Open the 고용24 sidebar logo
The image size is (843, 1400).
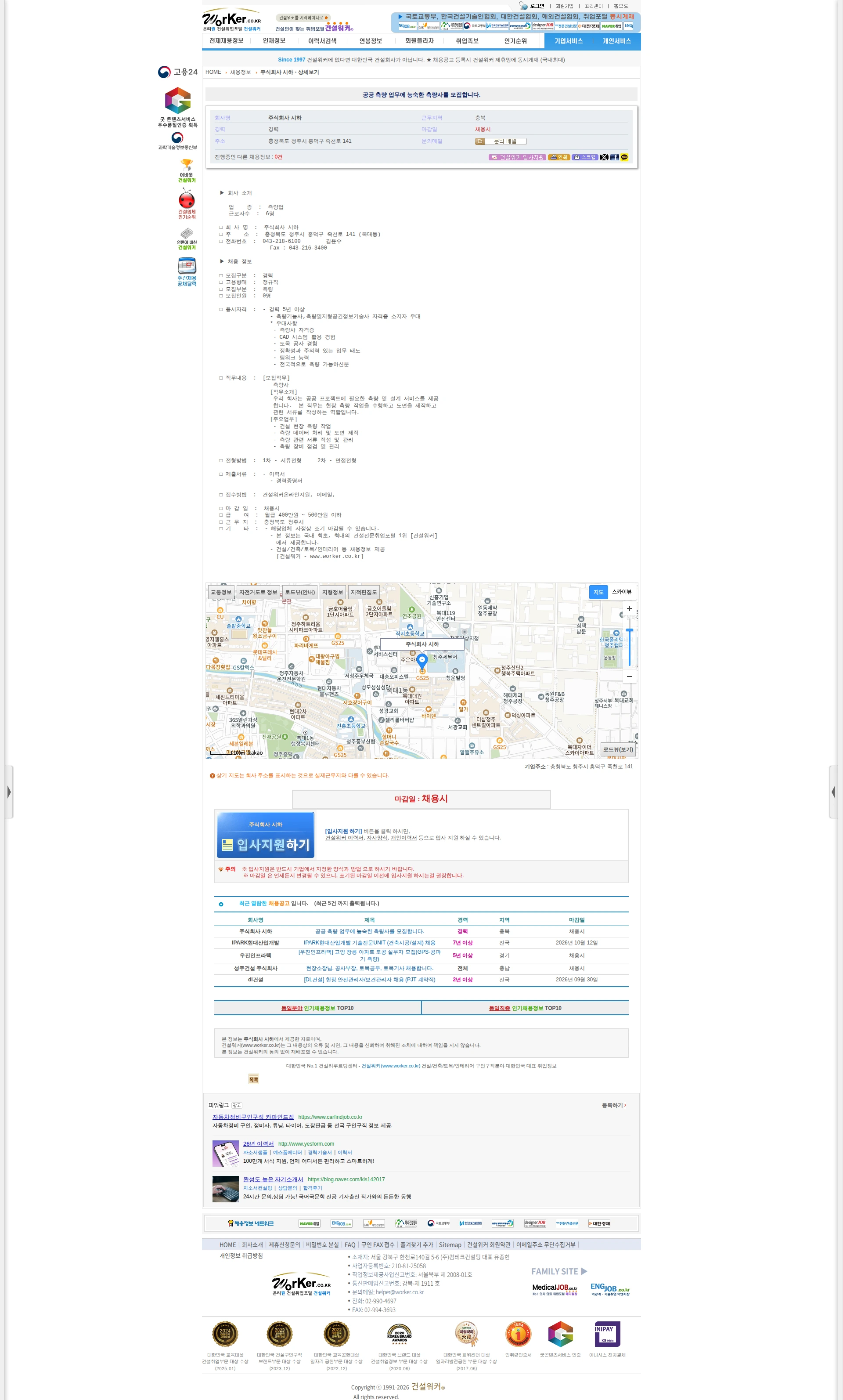pyautogui.click(x=178, y=72)
